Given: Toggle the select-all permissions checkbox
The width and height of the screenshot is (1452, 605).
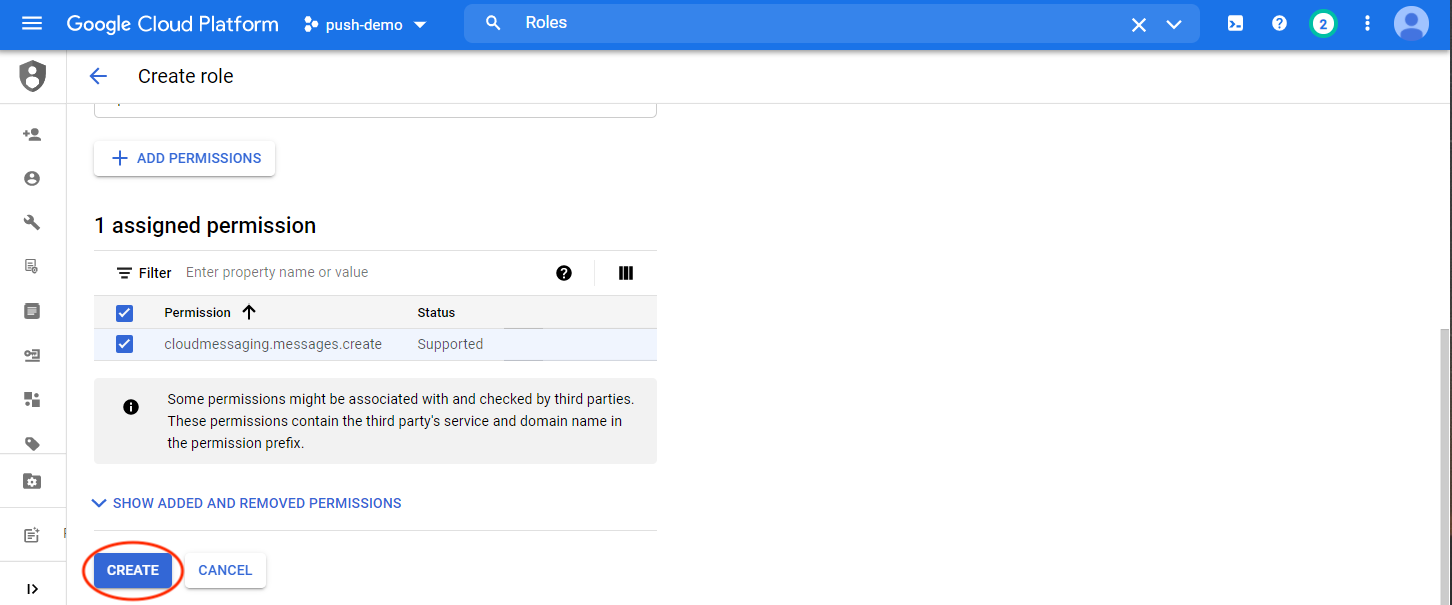Looking at the screenshot, I should coord(125,313).
